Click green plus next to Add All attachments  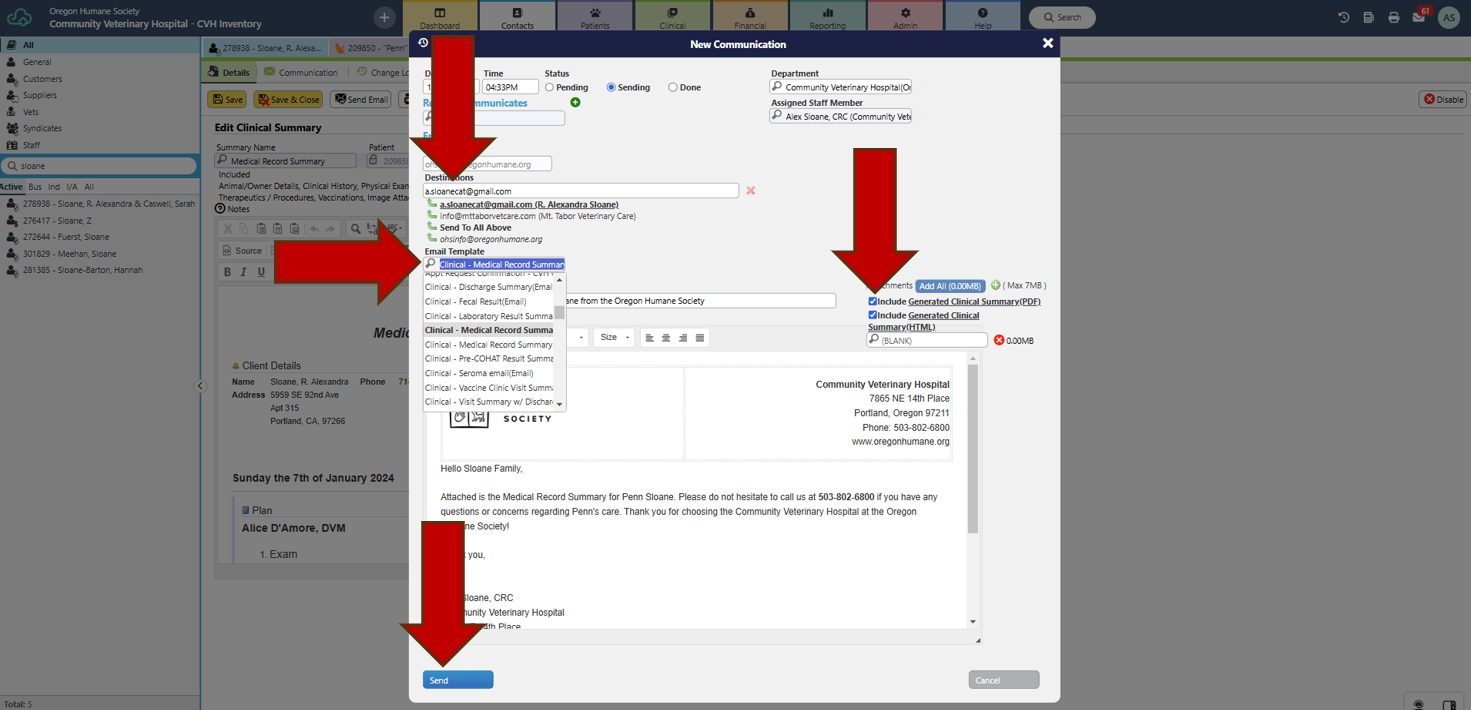(x=995, y=285)
